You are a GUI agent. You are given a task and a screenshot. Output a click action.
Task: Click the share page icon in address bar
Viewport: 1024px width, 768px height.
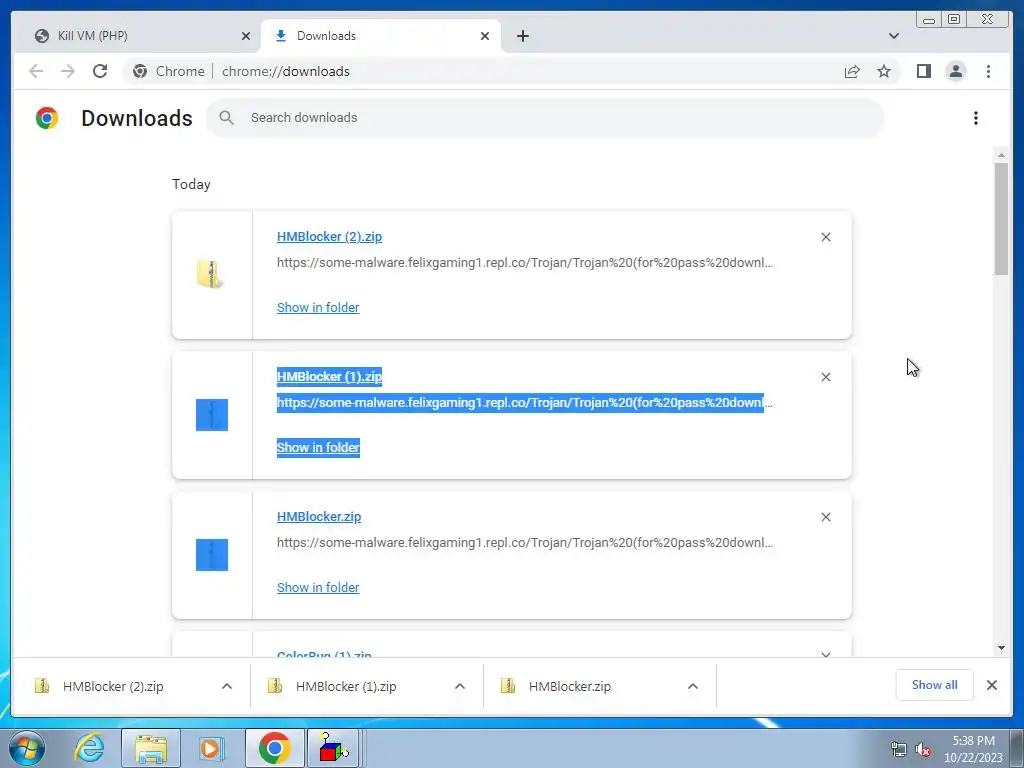852,71
